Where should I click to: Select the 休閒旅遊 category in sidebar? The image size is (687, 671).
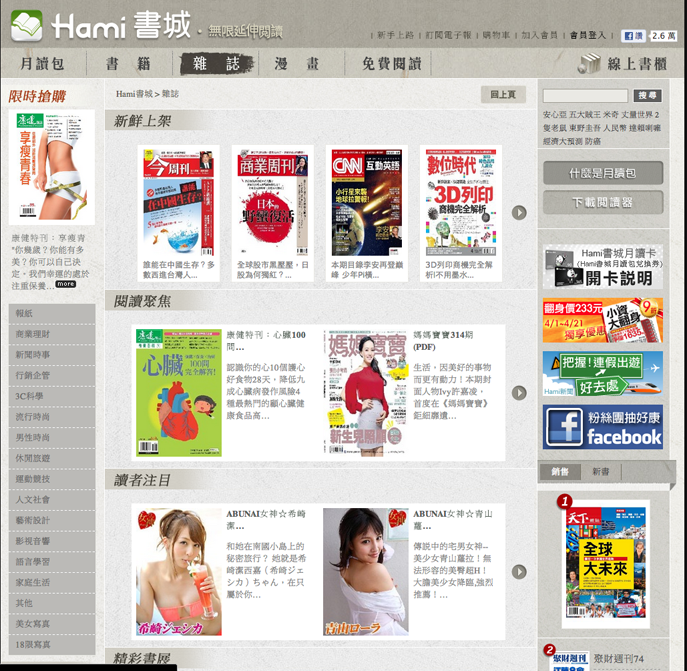(x=52, y=458)
